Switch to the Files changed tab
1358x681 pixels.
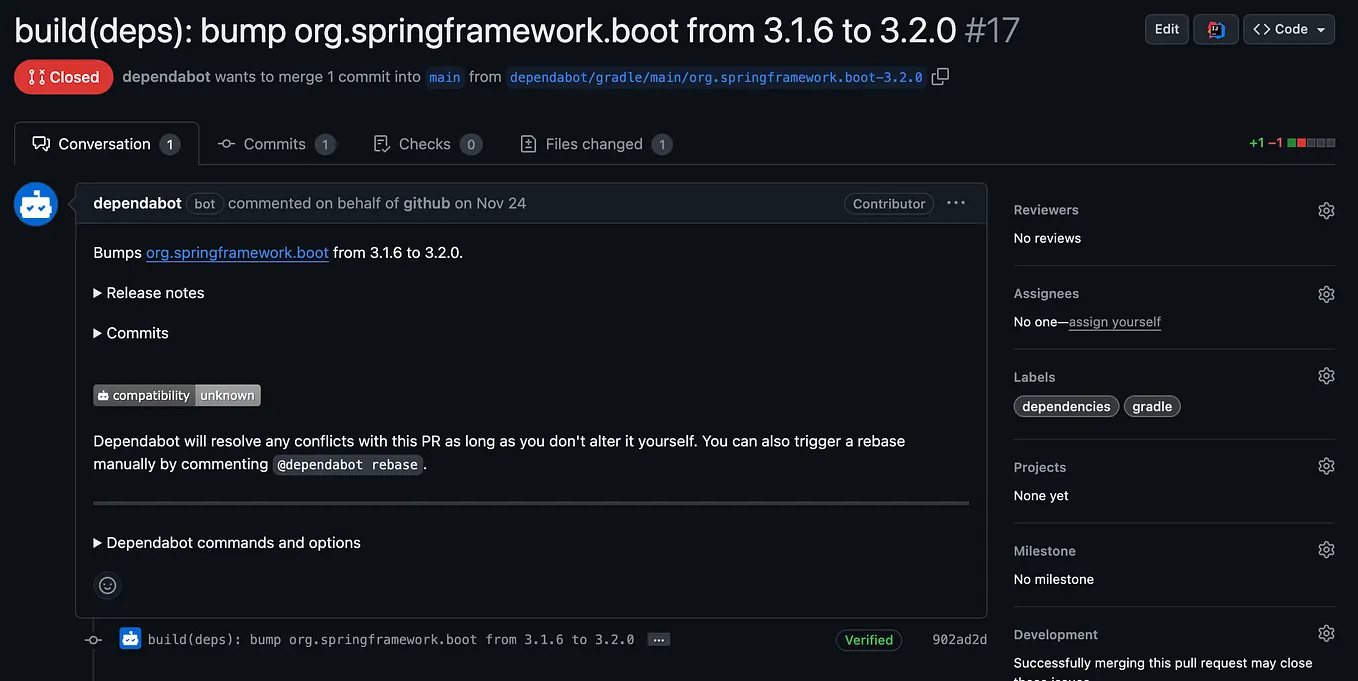click(x=595, y=143)
